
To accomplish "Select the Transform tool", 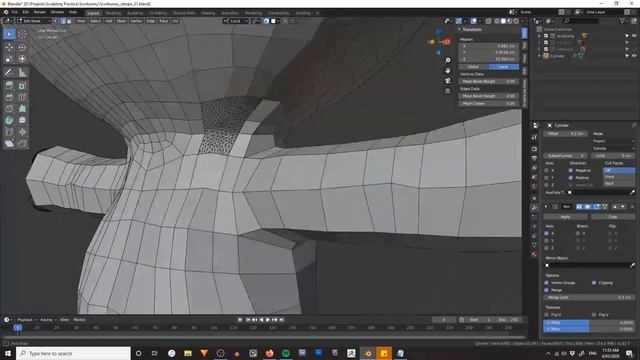I will pos(22,59).
